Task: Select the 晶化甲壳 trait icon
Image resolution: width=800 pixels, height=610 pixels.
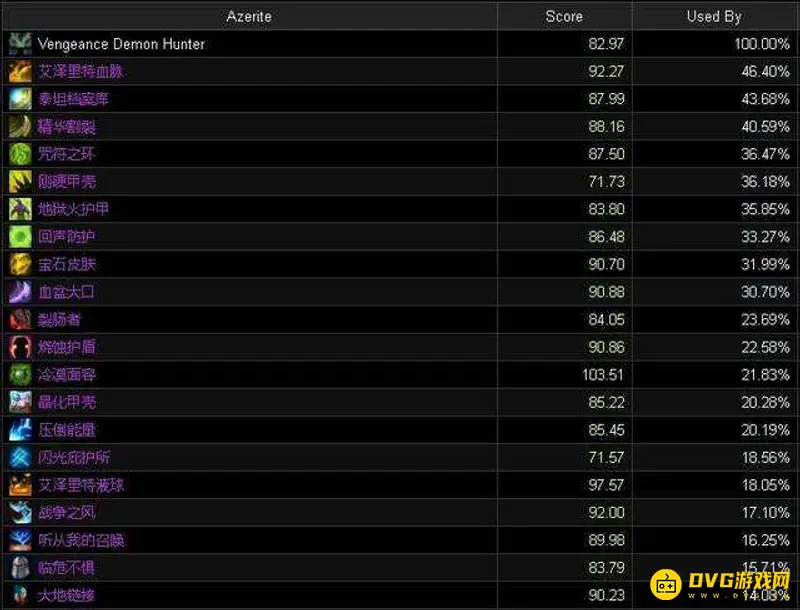Action: coord(20,402)
